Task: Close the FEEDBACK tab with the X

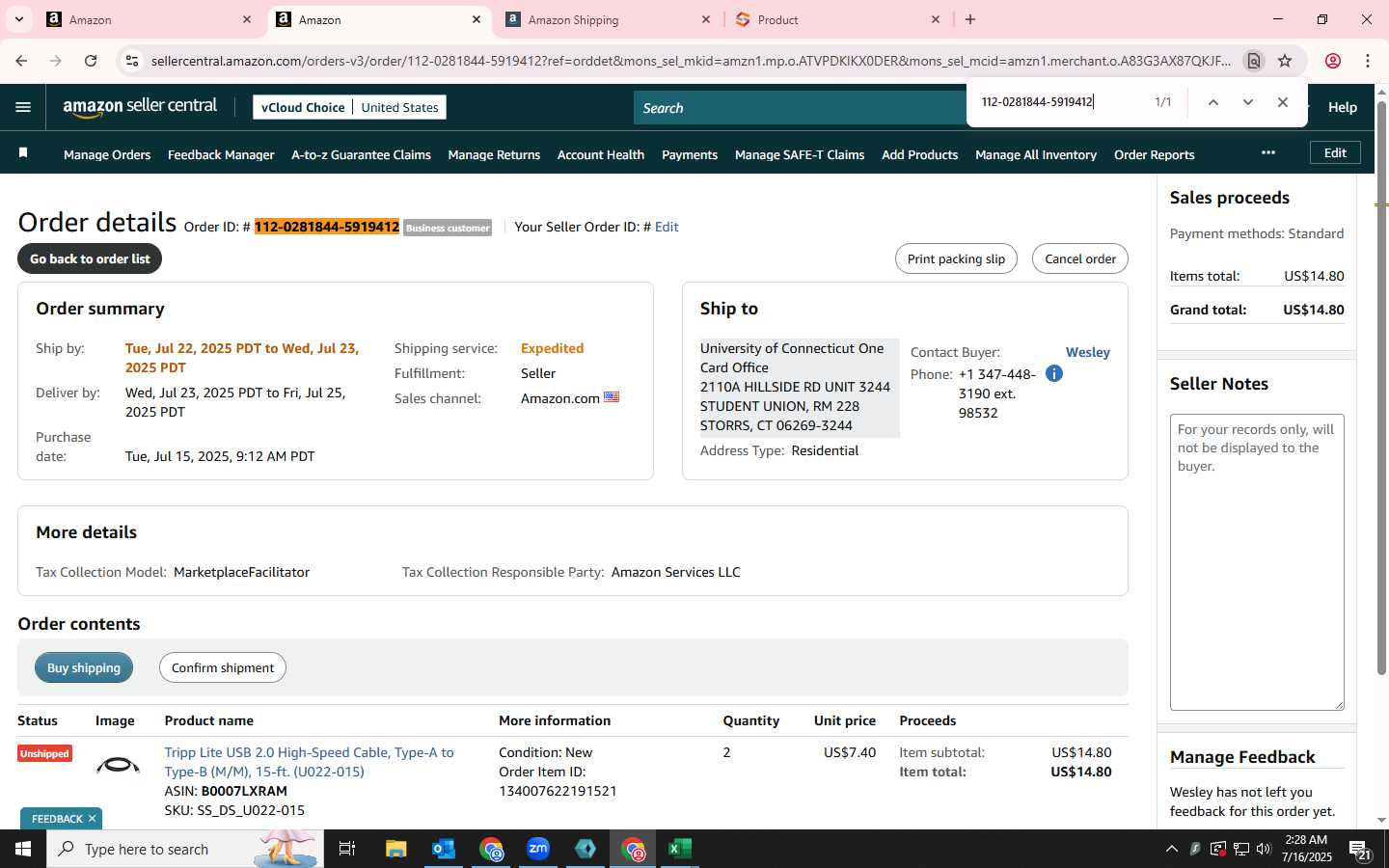Action: 92,819
